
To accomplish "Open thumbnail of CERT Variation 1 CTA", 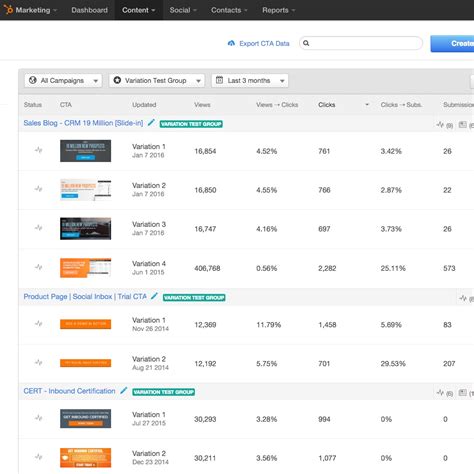I will (x=85, y=419).
